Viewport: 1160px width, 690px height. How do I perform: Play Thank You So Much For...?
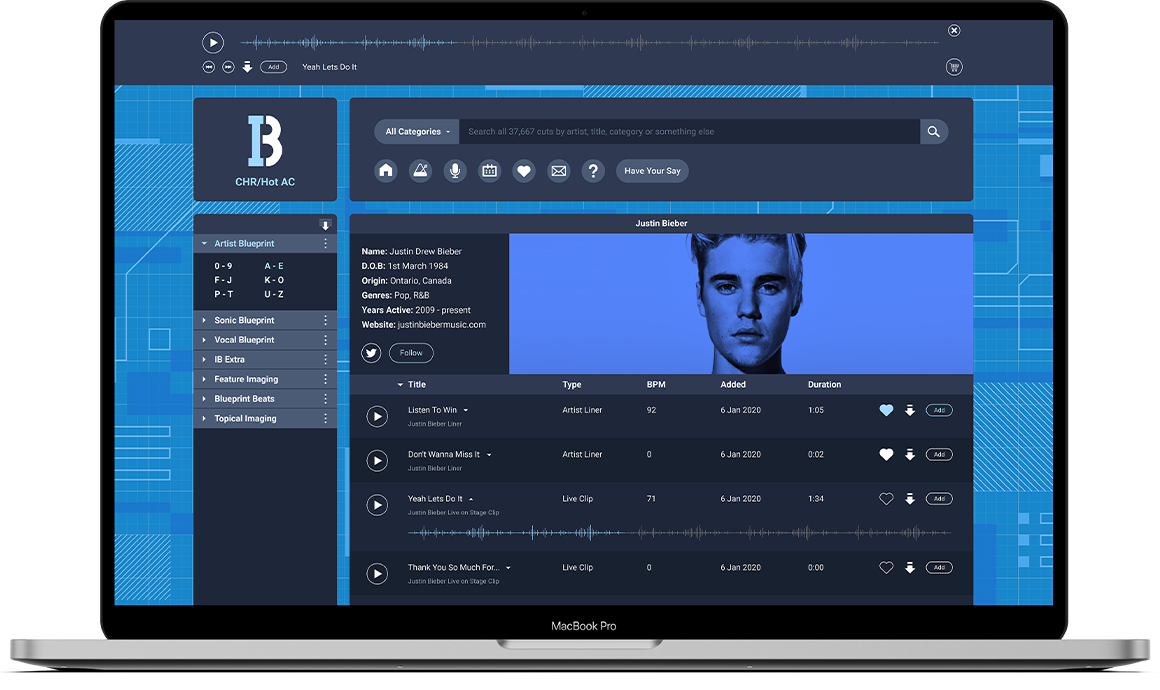tap(377, 574)
